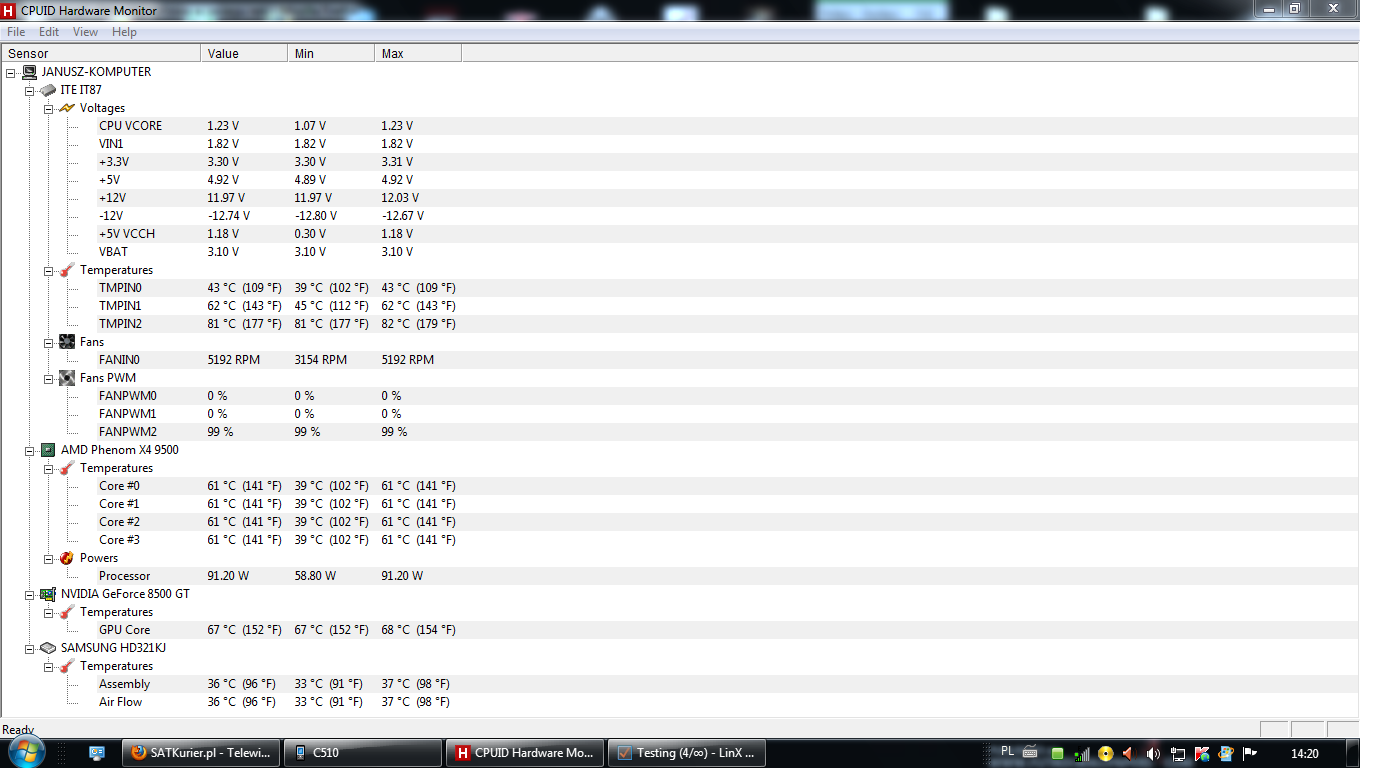Viewport: 1382px width, 768px height.
Task: Click the processor icon beside AMD Phenom X4 9500
Action: coord(48,450)
